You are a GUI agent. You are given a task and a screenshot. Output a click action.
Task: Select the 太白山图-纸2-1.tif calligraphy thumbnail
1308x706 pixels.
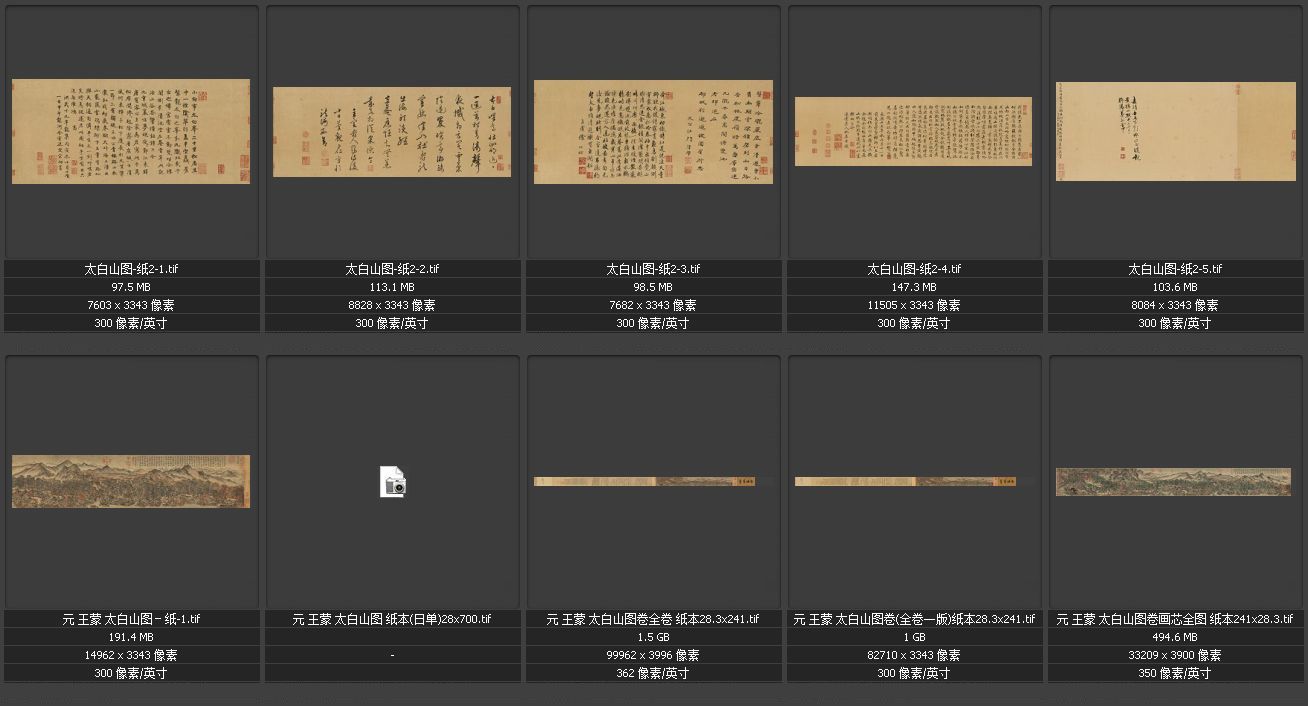pos(131,131)
